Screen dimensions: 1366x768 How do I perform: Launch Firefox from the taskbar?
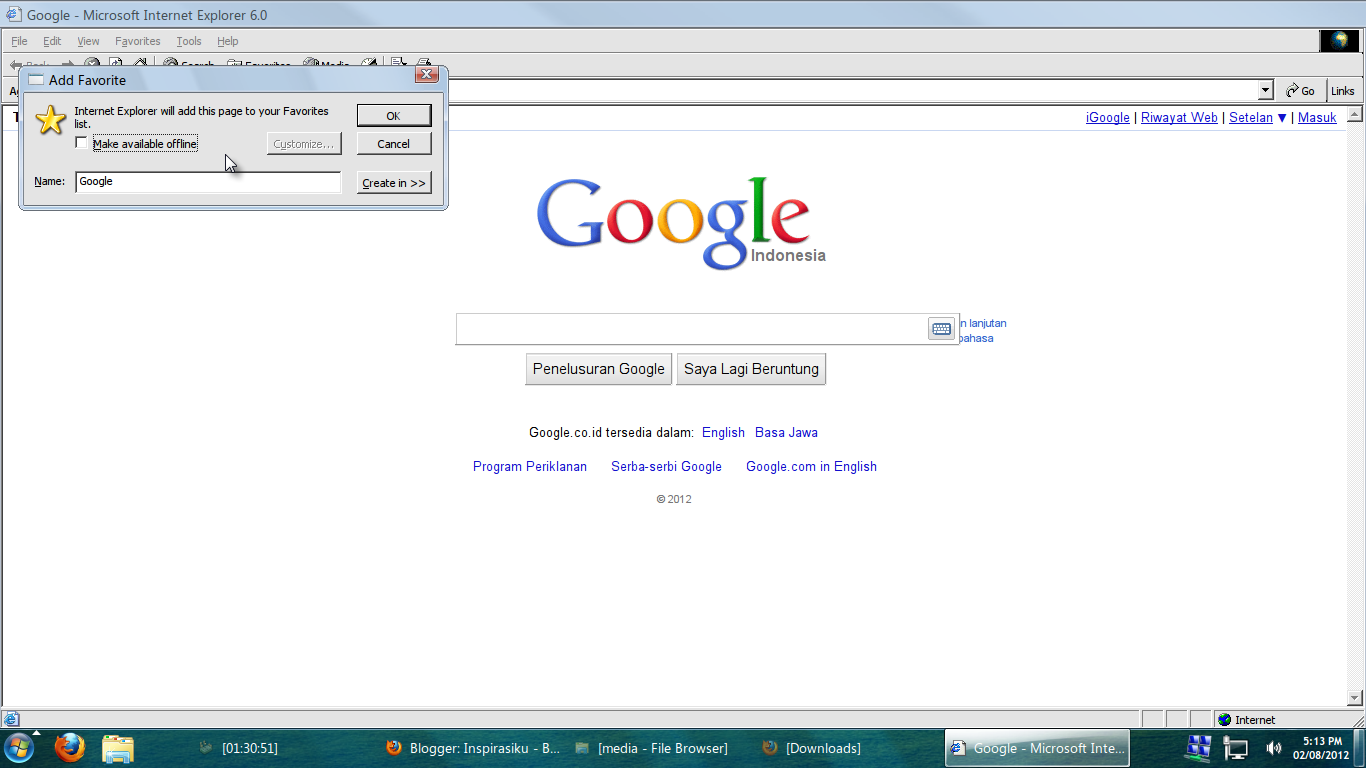point(69,747)
